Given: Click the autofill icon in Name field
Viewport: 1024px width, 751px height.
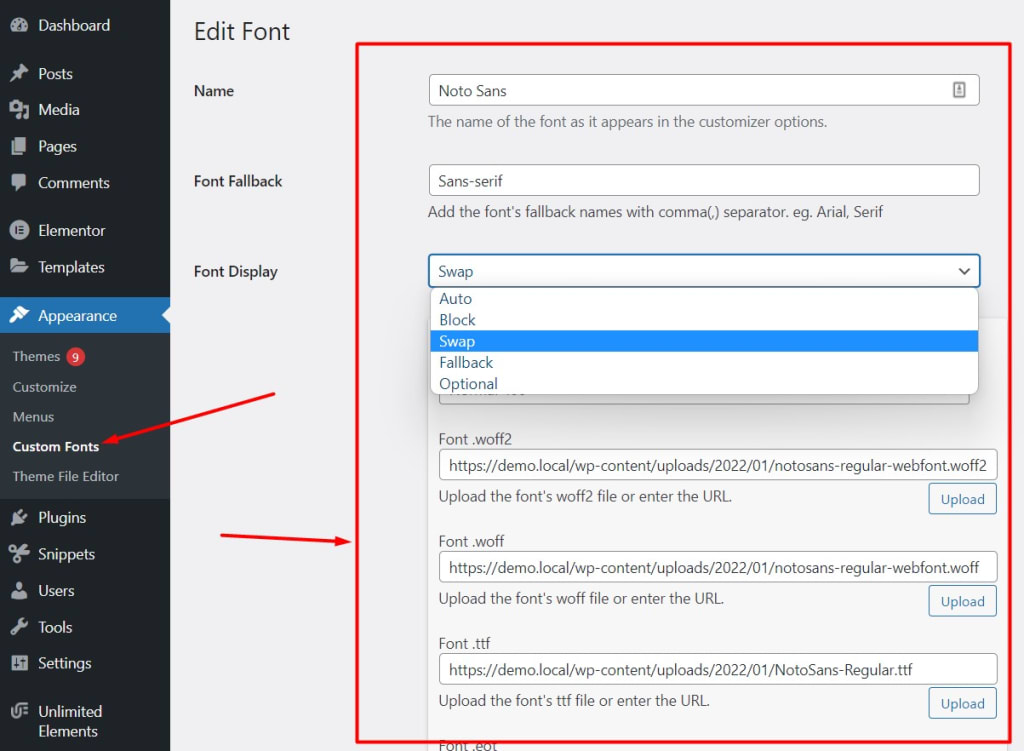Looking at the screenshot, I should [959, 90].
